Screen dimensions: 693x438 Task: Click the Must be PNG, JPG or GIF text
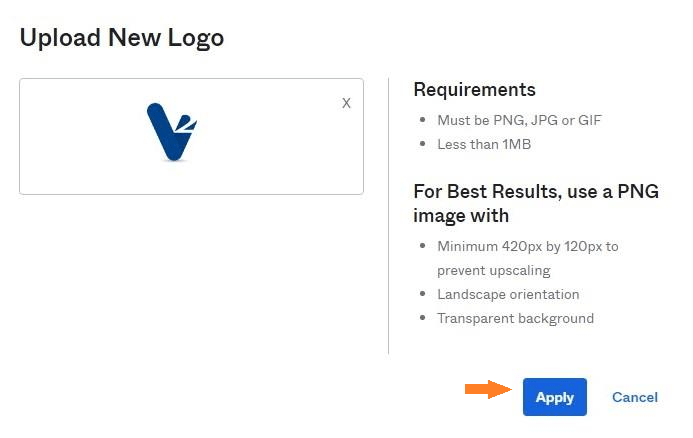click(519, 120)
